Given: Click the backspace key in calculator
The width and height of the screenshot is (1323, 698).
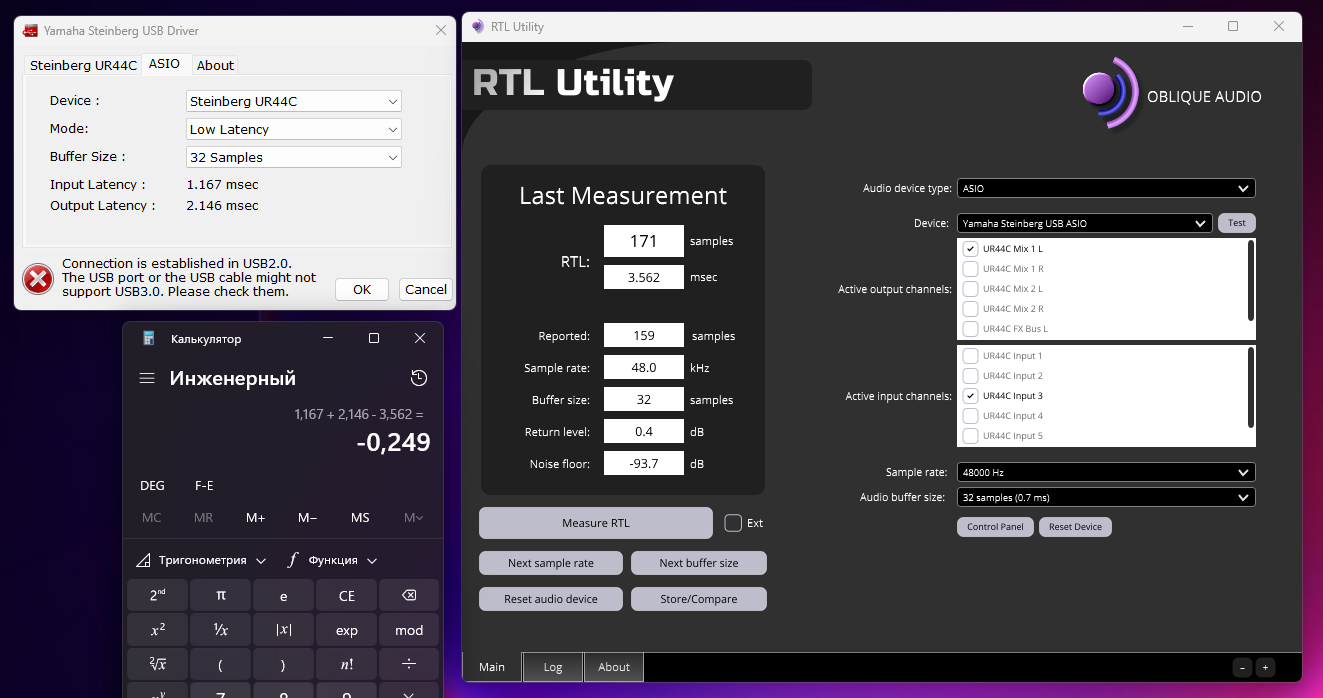Looking at the screenshot, I should point(409,595).
